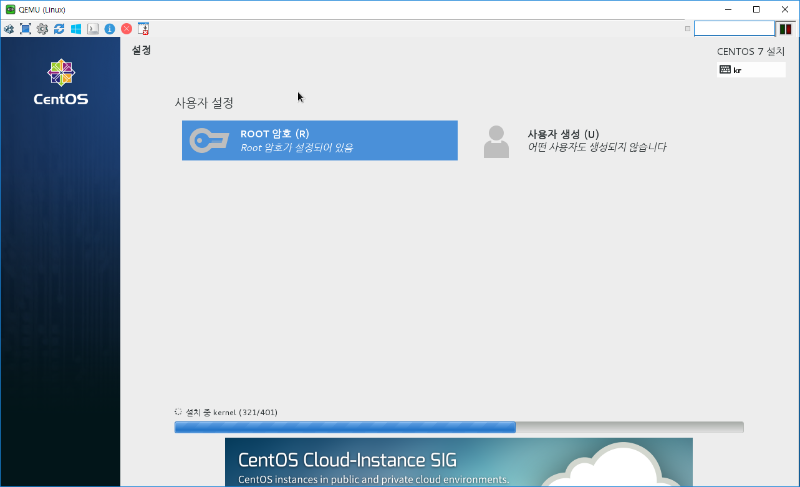Open the ROOT 암호 (R) setting
800x487 pixels.
[x=320, y=140]
